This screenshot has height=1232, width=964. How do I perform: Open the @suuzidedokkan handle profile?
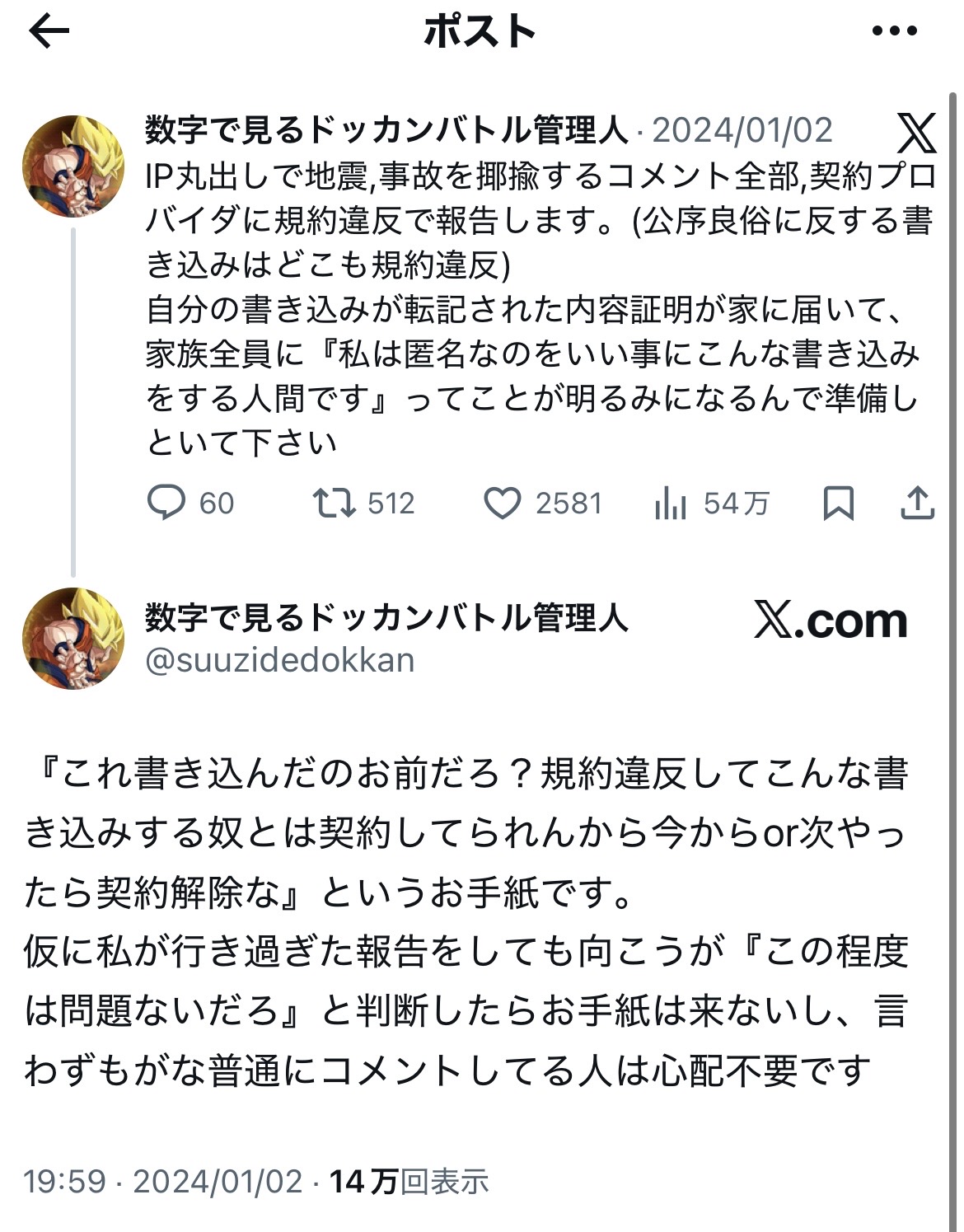280,660
